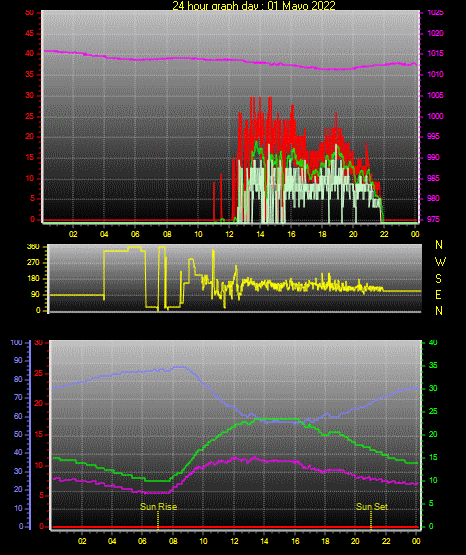Click the blue '70' humidity axis label
Viewport: 466px width, 555px height.
pos(18,397)
